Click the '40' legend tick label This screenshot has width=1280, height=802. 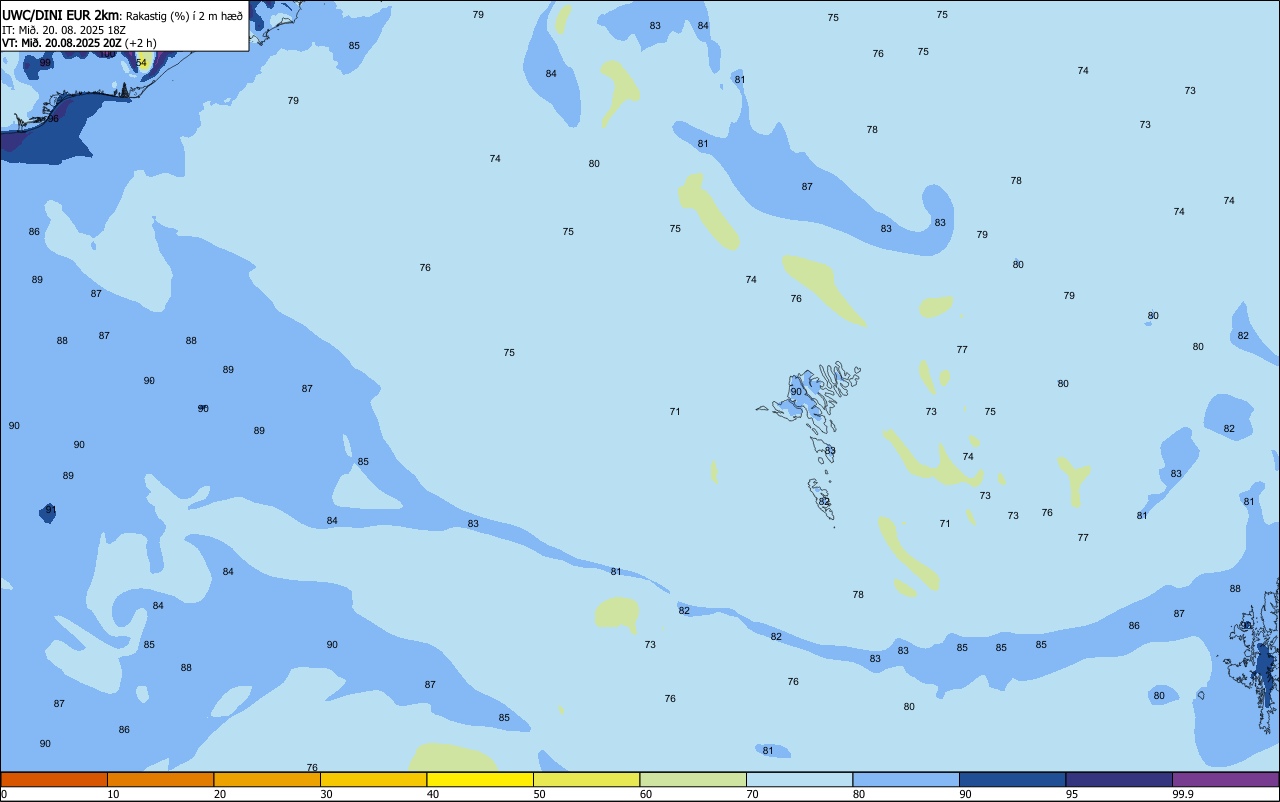pos(433,794)
